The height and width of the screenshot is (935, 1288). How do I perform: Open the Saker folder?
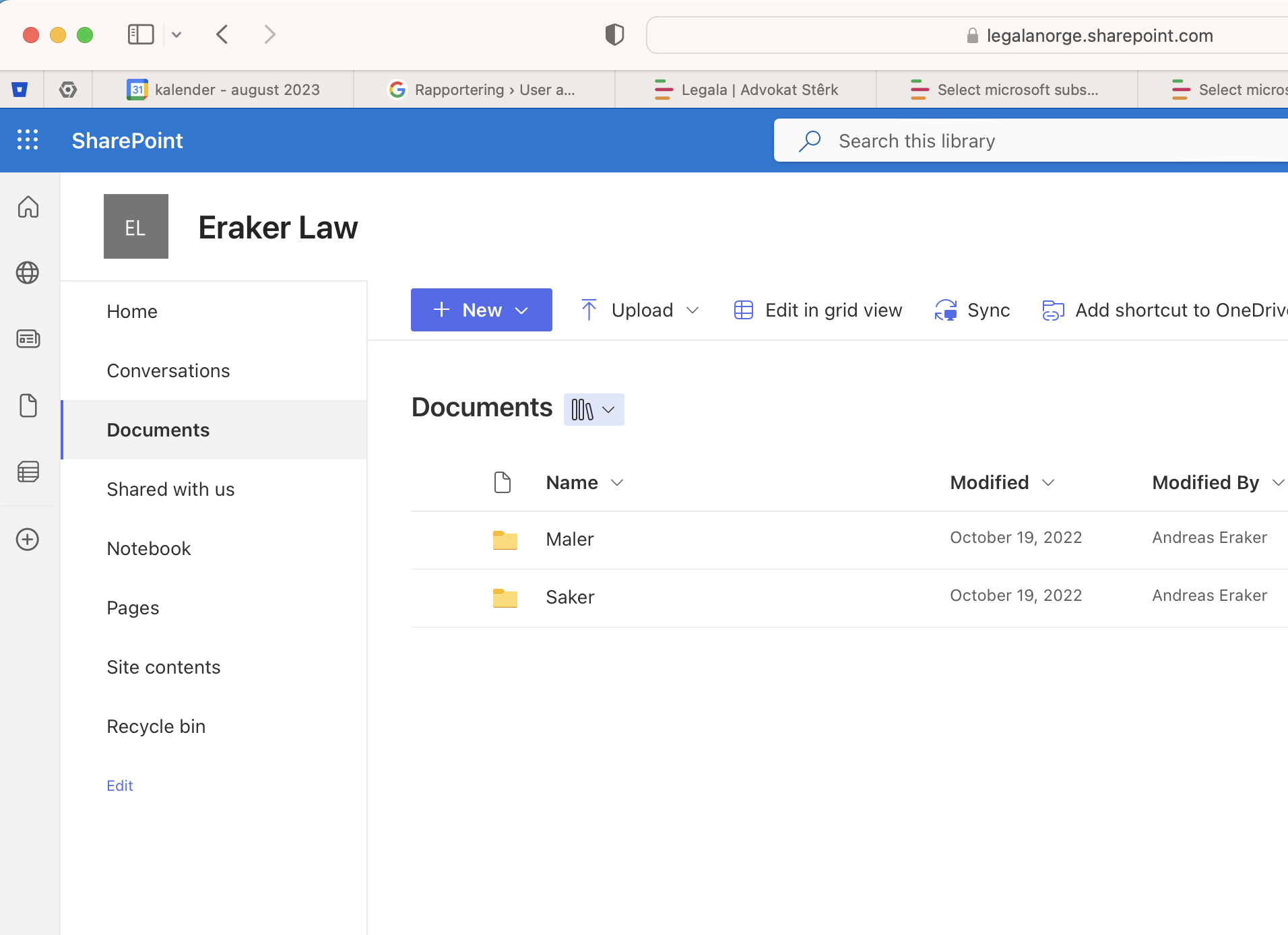tap(570, 597)
